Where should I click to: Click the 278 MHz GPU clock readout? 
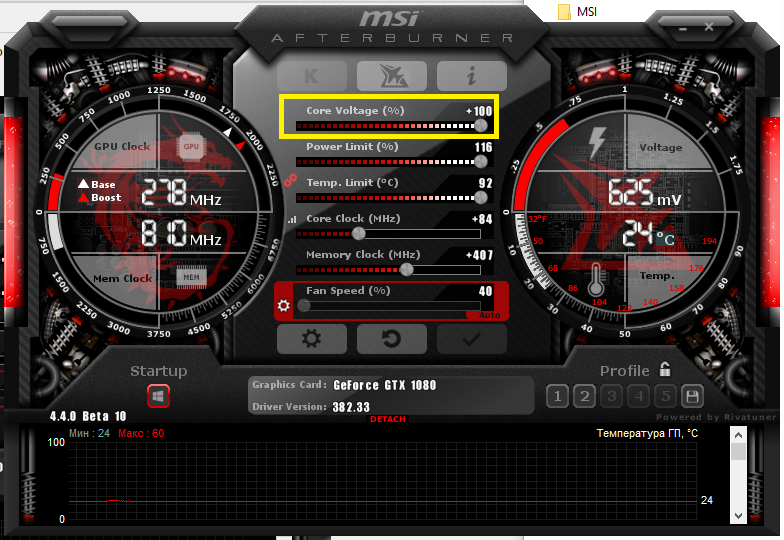pos(181,193)
